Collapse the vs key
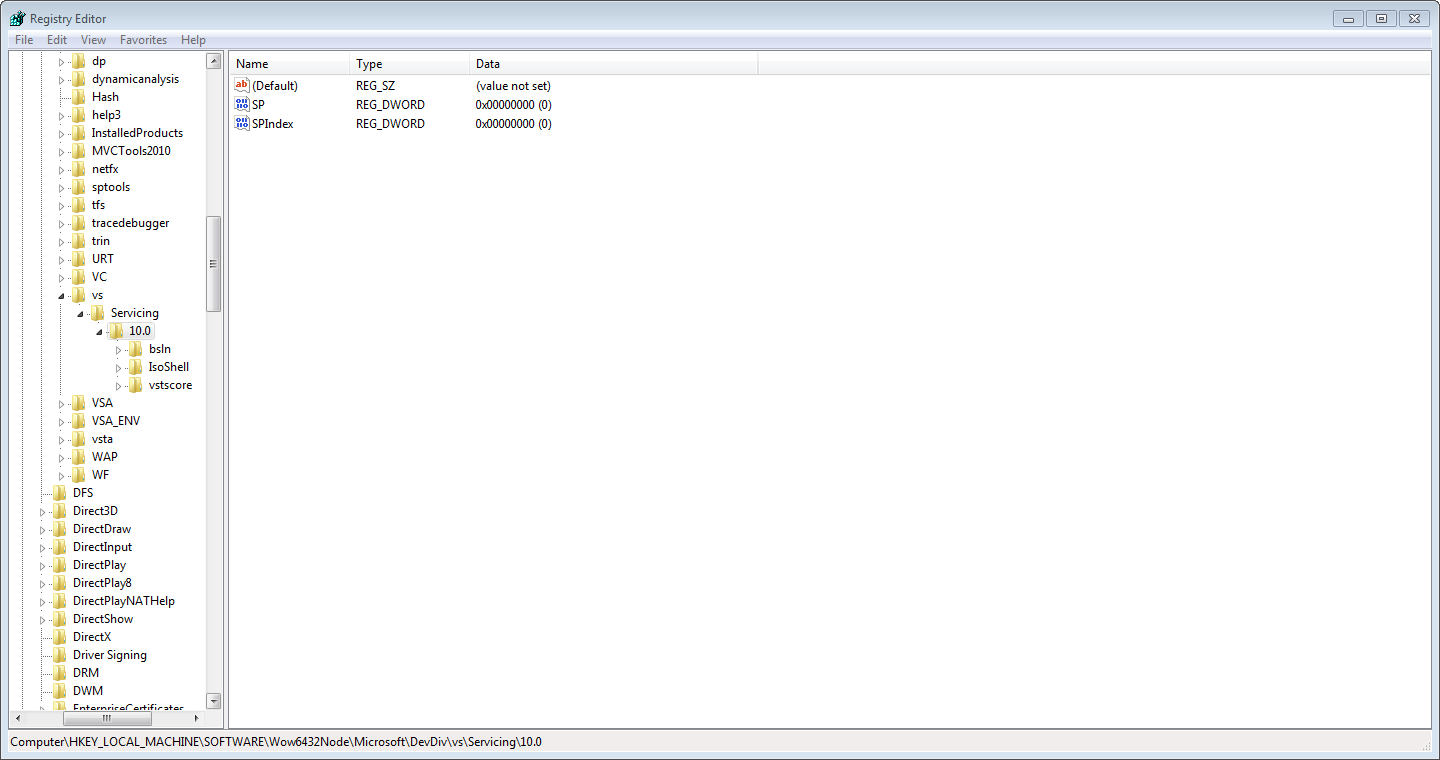The image size is (1440, 760). point(62,294)
